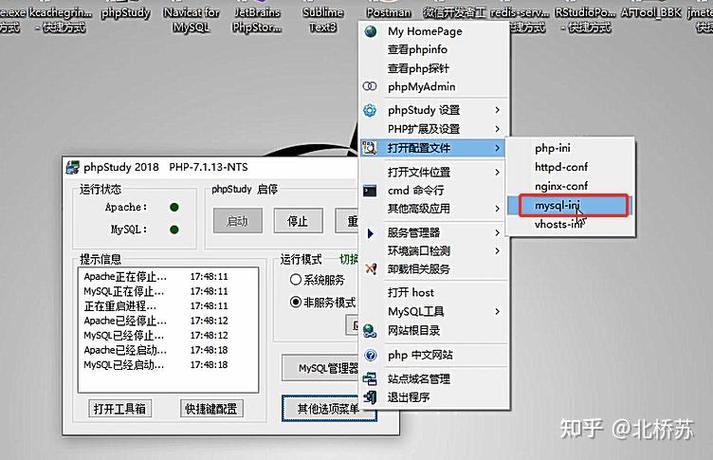713x460 pixels.
Task: Open vhosts-ini config file
Action: [x=570, y=224]
